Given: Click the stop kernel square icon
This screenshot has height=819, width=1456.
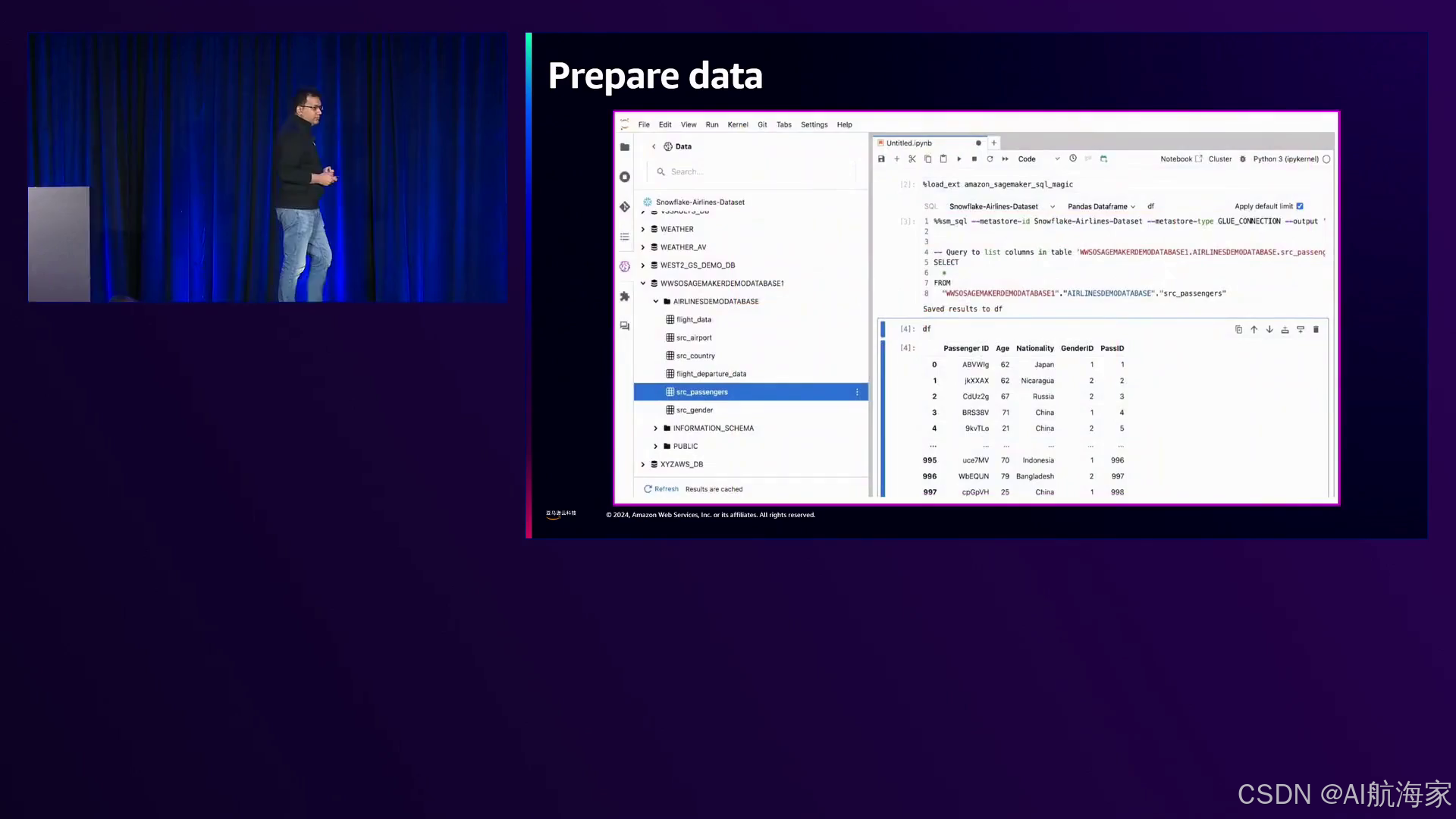Looking at the screenshot, I should point(974,159).
